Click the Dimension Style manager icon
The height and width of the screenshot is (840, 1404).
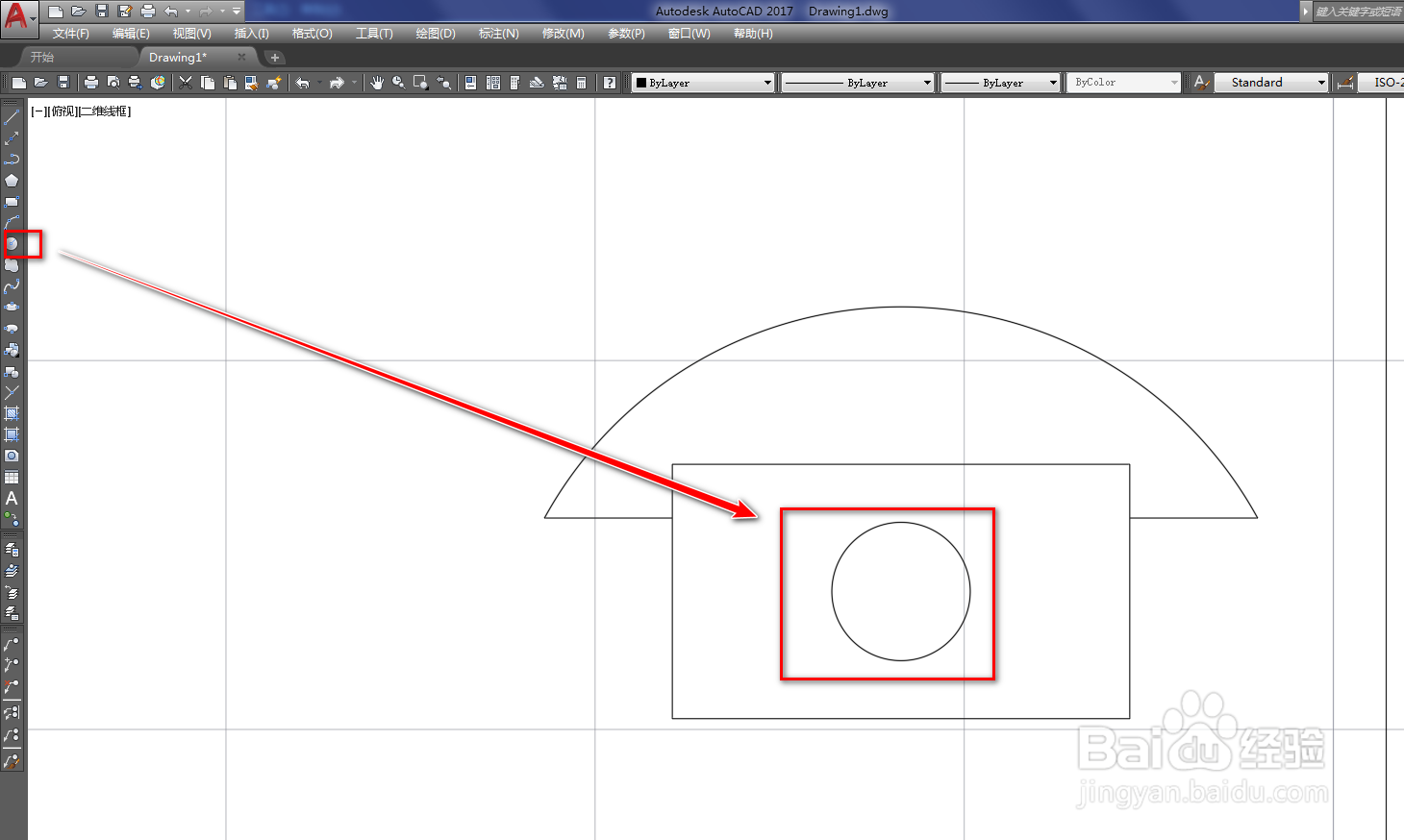(x=1346, y=83)
